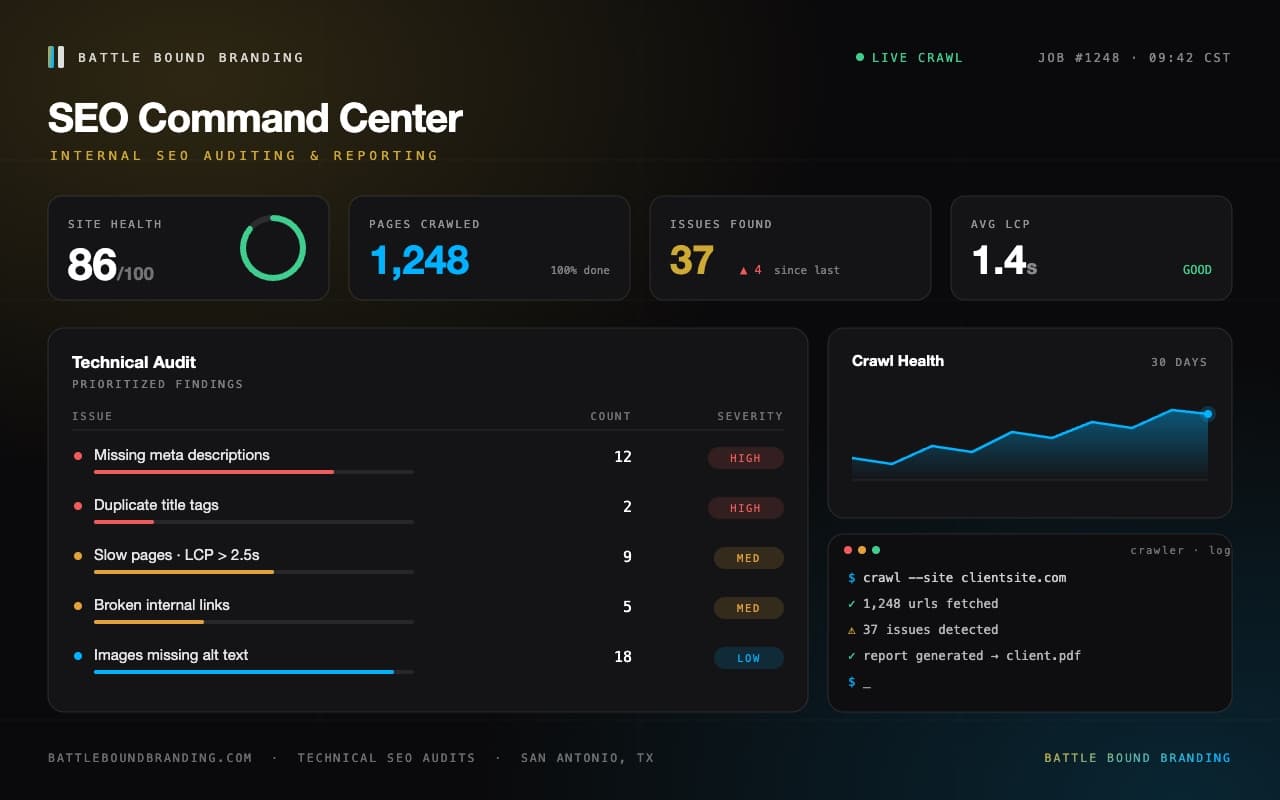This screenshot has width=1280, height=800.
Task: Click the ISSUE column header
Action: 92,416
